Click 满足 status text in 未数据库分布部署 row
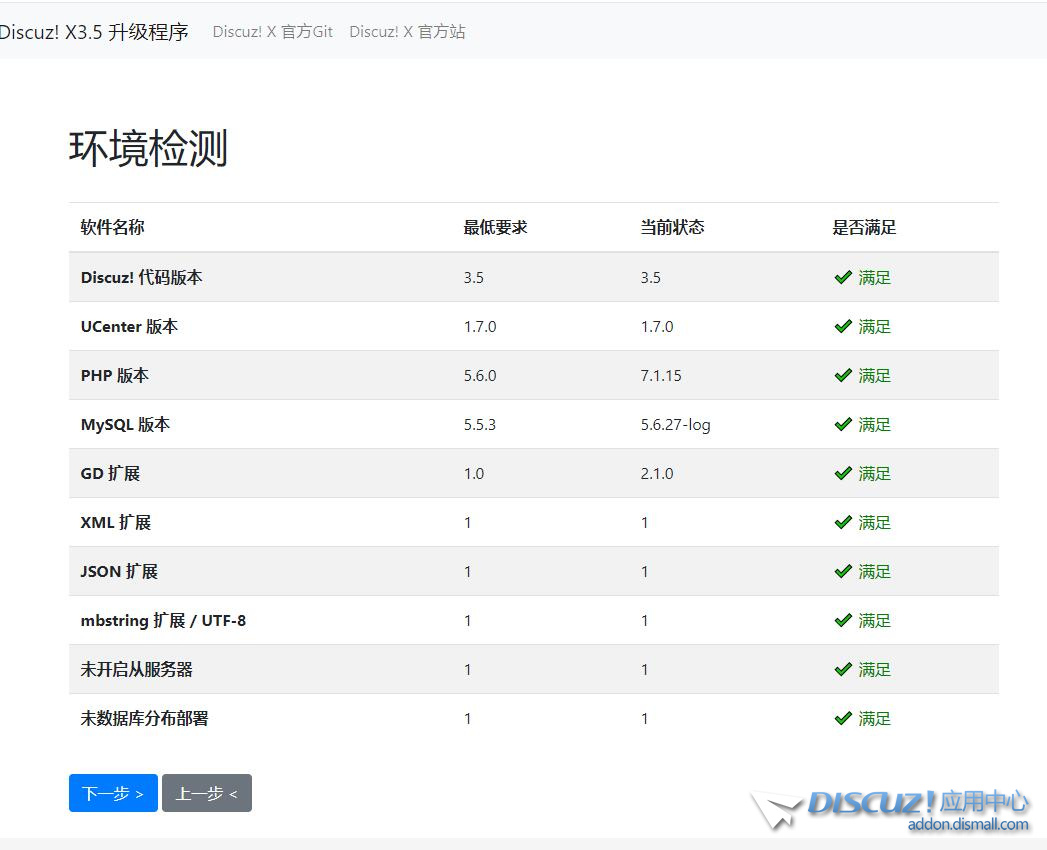Viewport: 1047px width, 850px height. [x=875, y=718]
